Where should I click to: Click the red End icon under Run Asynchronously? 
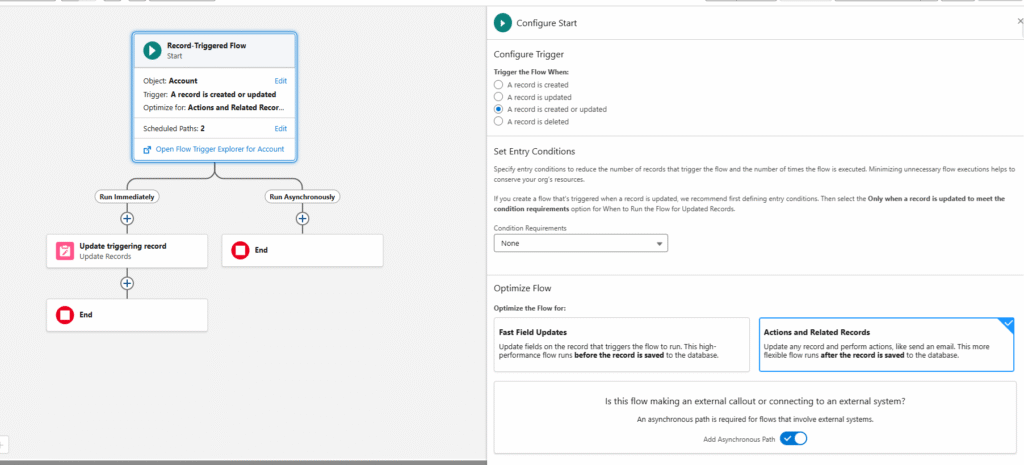pyautogui.click(x=240, y=250)
